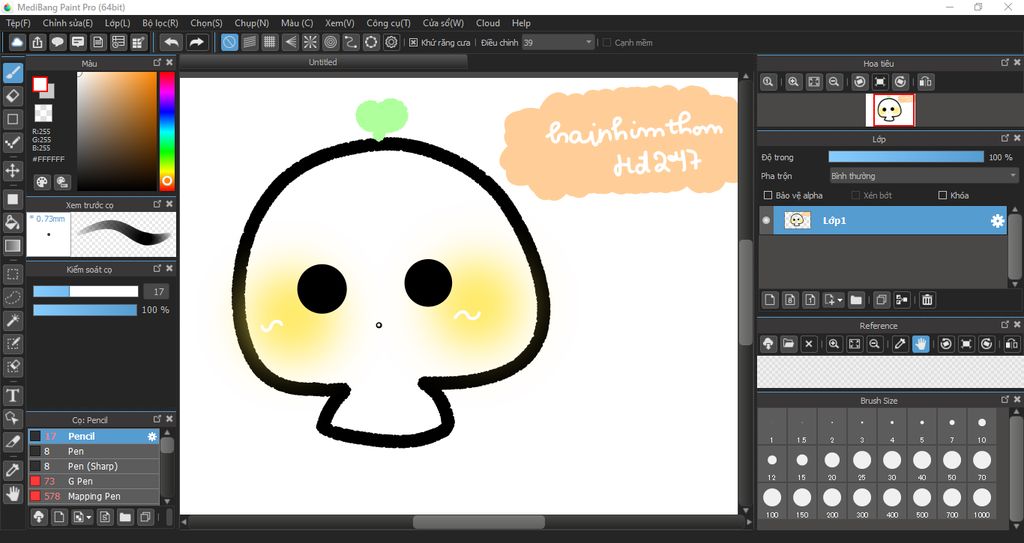Add a new layer folder

pyautogui.click(x=856, y=300)
